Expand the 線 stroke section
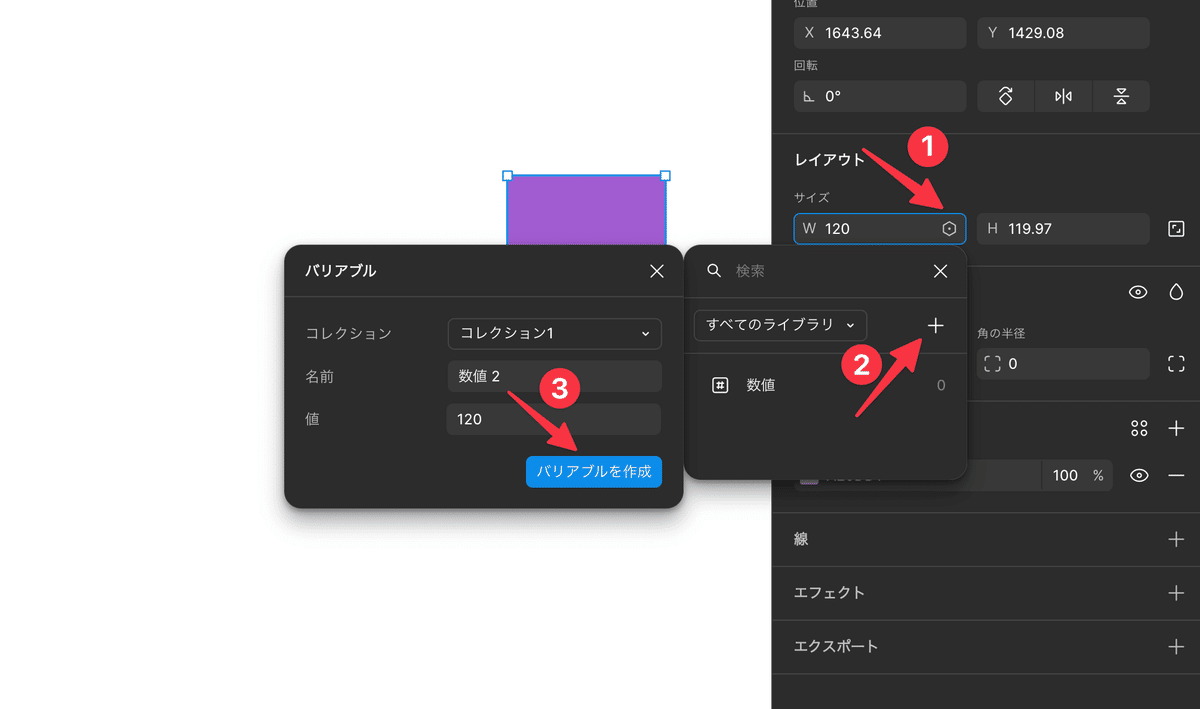Viewport: 1200px width, 709px height. (1176, 540)
